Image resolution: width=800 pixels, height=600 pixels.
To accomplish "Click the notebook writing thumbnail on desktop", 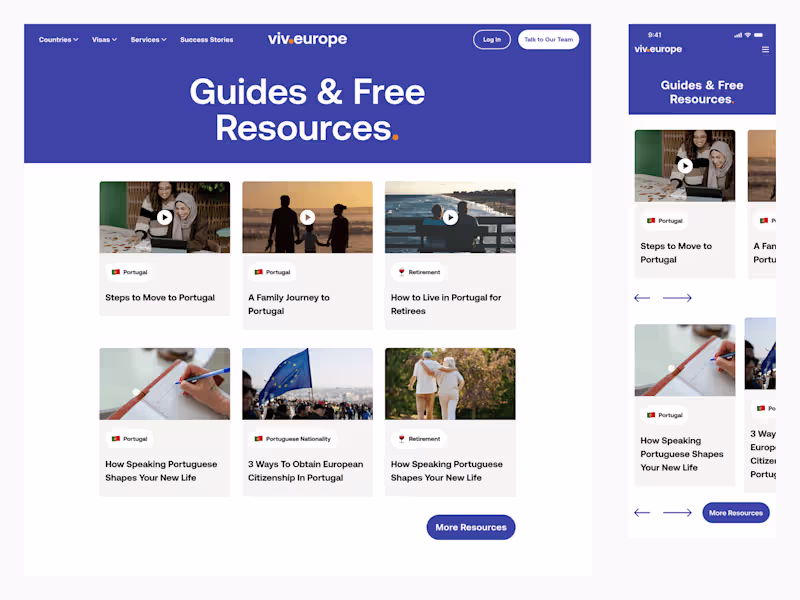I will coord(164,384).
